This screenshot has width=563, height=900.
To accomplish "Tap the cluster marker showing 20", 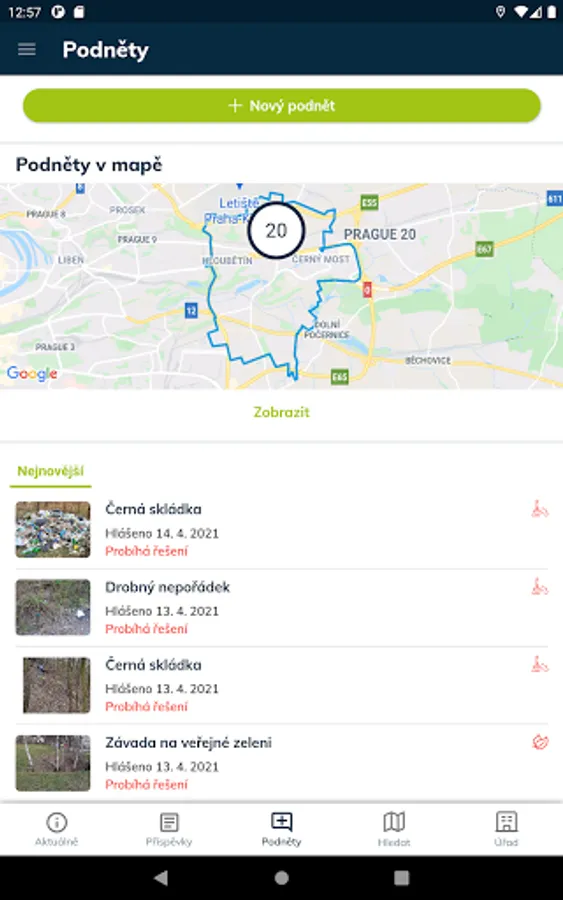I will (x=276, y=230).
